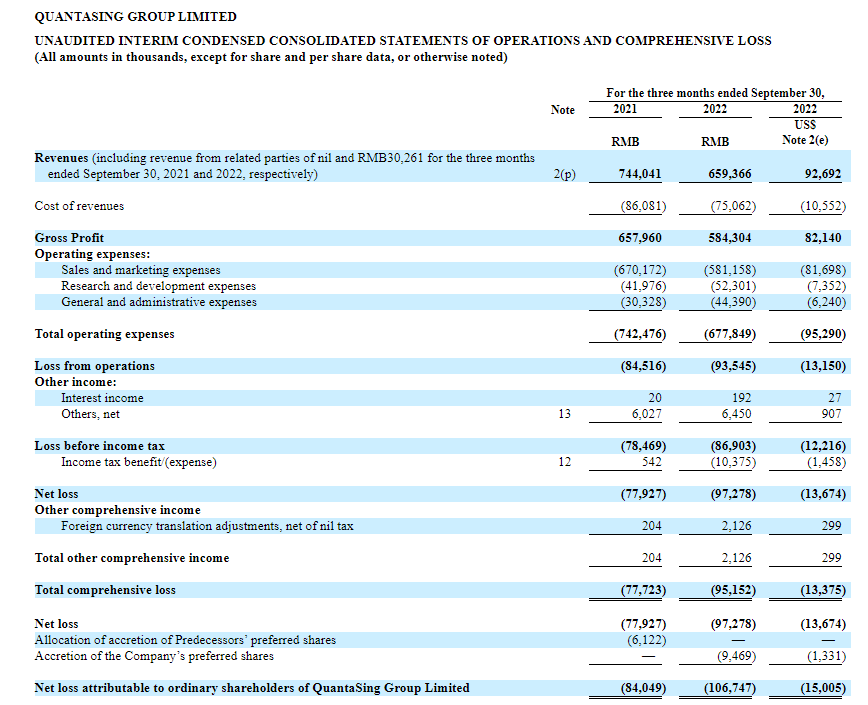Select 'For the three months ended September 30,' header
Image resolution: width=868 pixels, height=705 pixels.
coord(715,93)
